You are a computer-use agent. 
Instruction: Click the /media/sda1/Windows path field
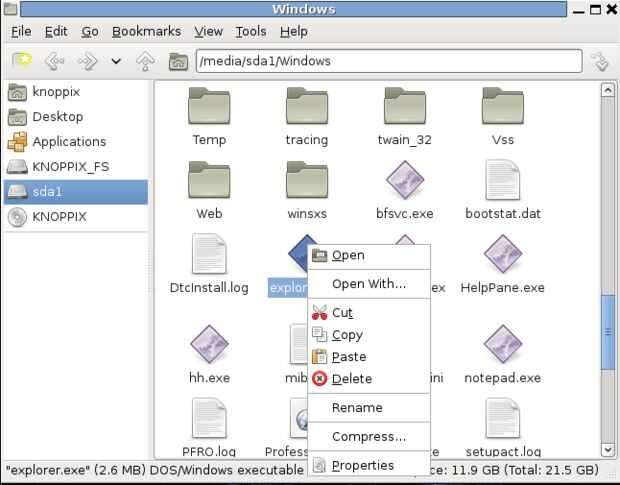[389, 61]
